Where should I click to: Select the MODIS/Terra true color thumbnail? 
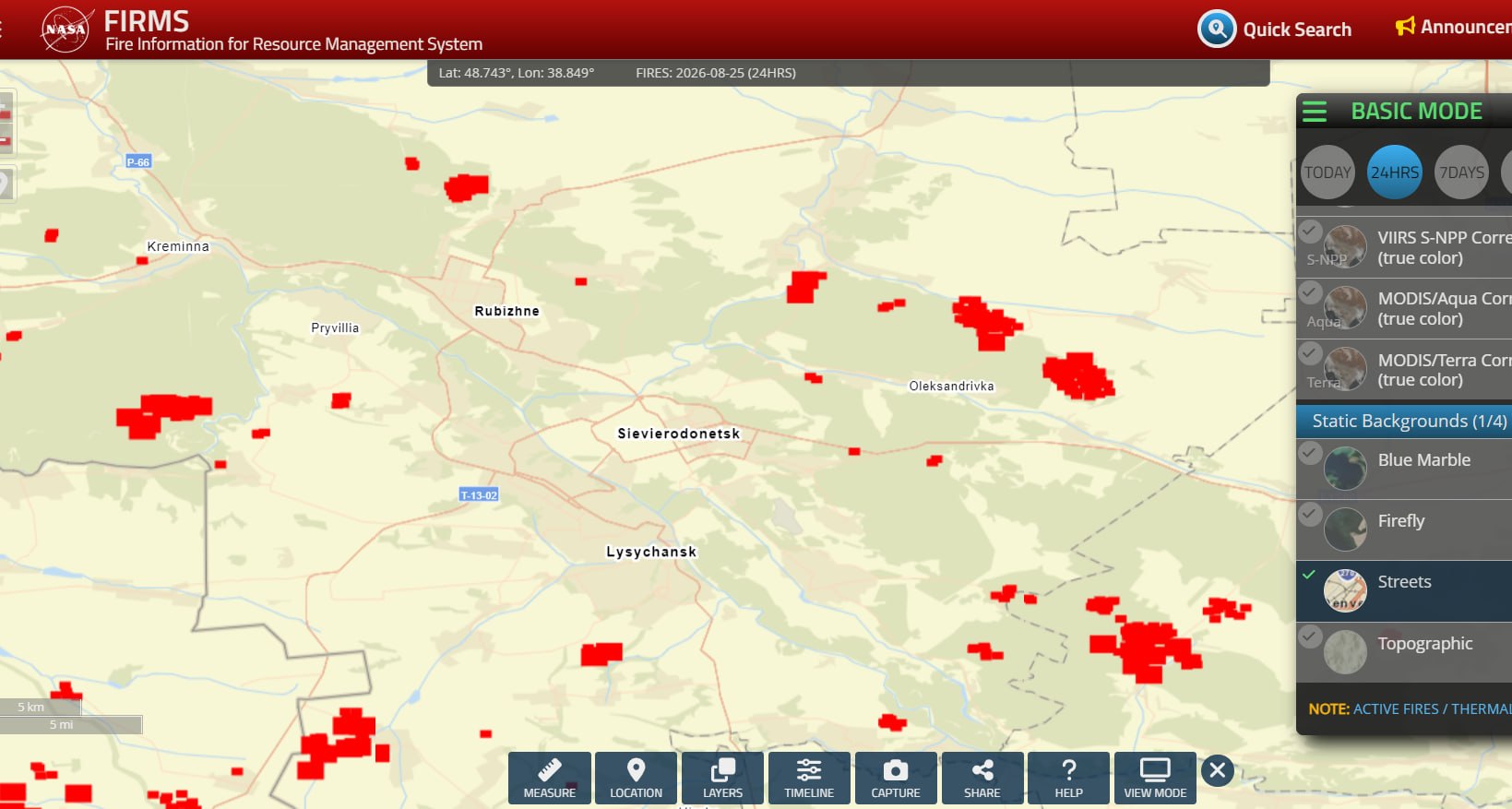(1345, 369)
